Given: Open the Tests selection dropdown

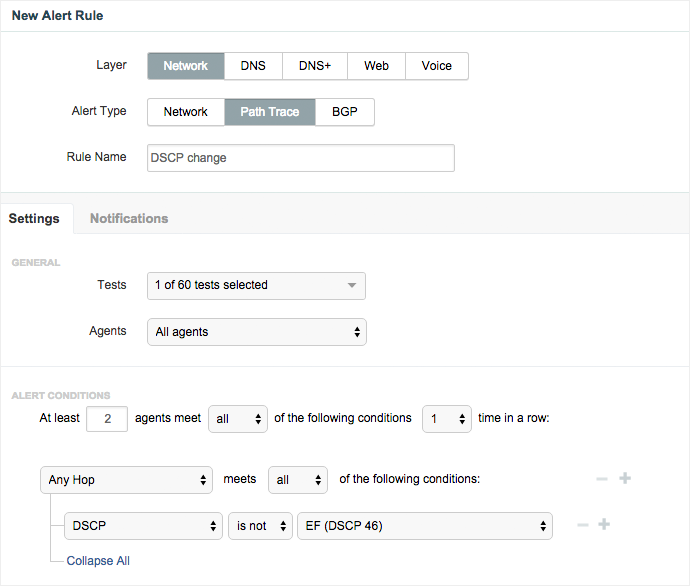Looking at the screenshot, I should coord(256,285).
